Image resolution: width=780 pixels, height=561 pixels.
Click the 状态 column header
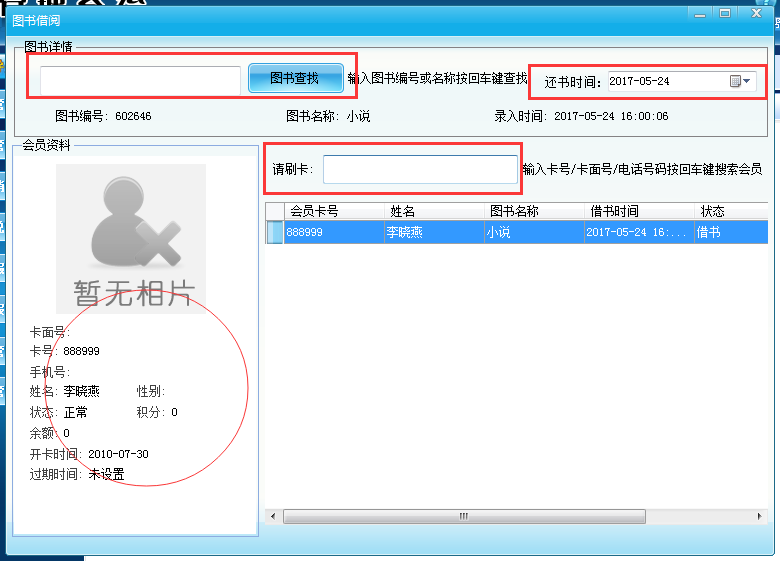[731, 211]
